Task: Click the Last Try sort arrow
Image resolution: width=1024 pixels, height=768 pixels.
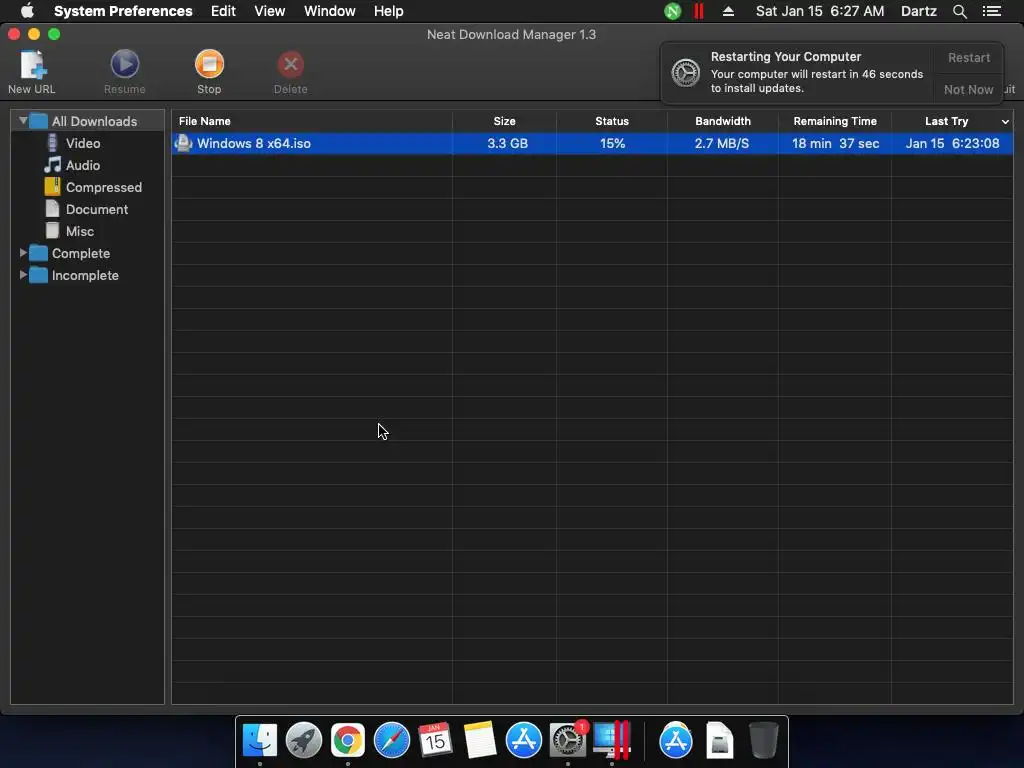Action: point(1005,121)
